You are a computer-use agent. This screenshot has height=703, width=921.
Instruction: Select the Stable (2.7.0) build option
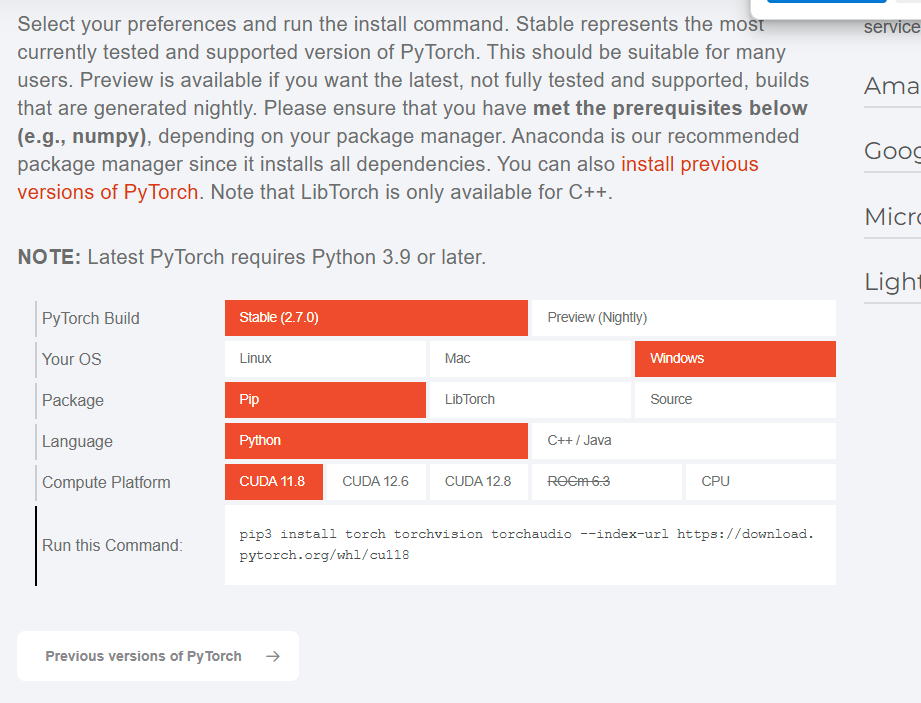coord(376,318)
